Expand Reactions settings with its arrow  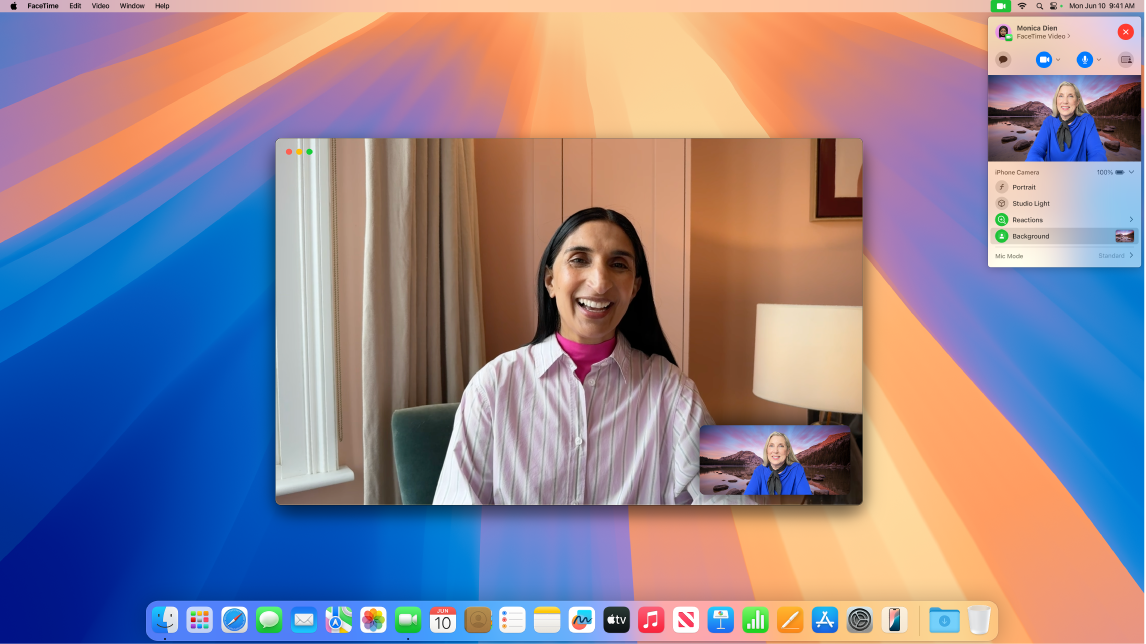pyautogui.click(x=1131, y=219)
